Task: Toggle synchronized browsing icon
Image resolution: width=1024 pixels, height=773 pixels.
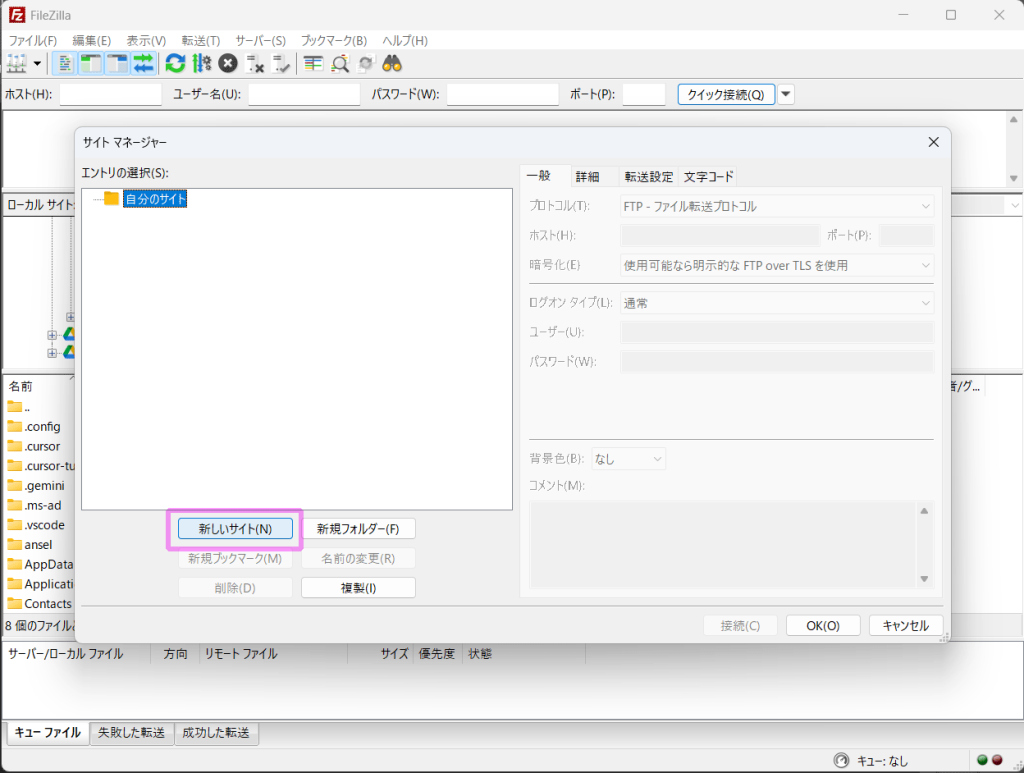Action: pos(366,64)
